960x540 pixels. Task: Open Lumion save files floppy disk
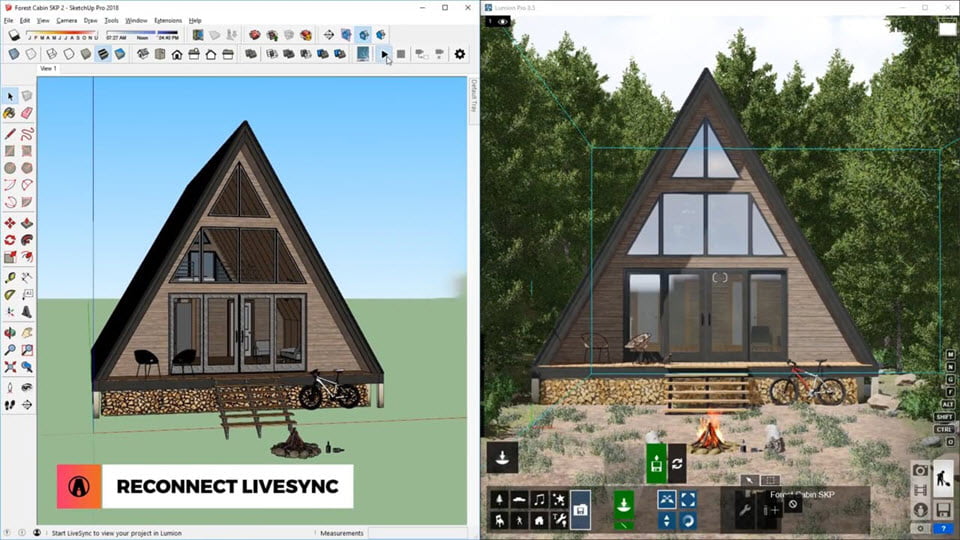tap(943, 509)
